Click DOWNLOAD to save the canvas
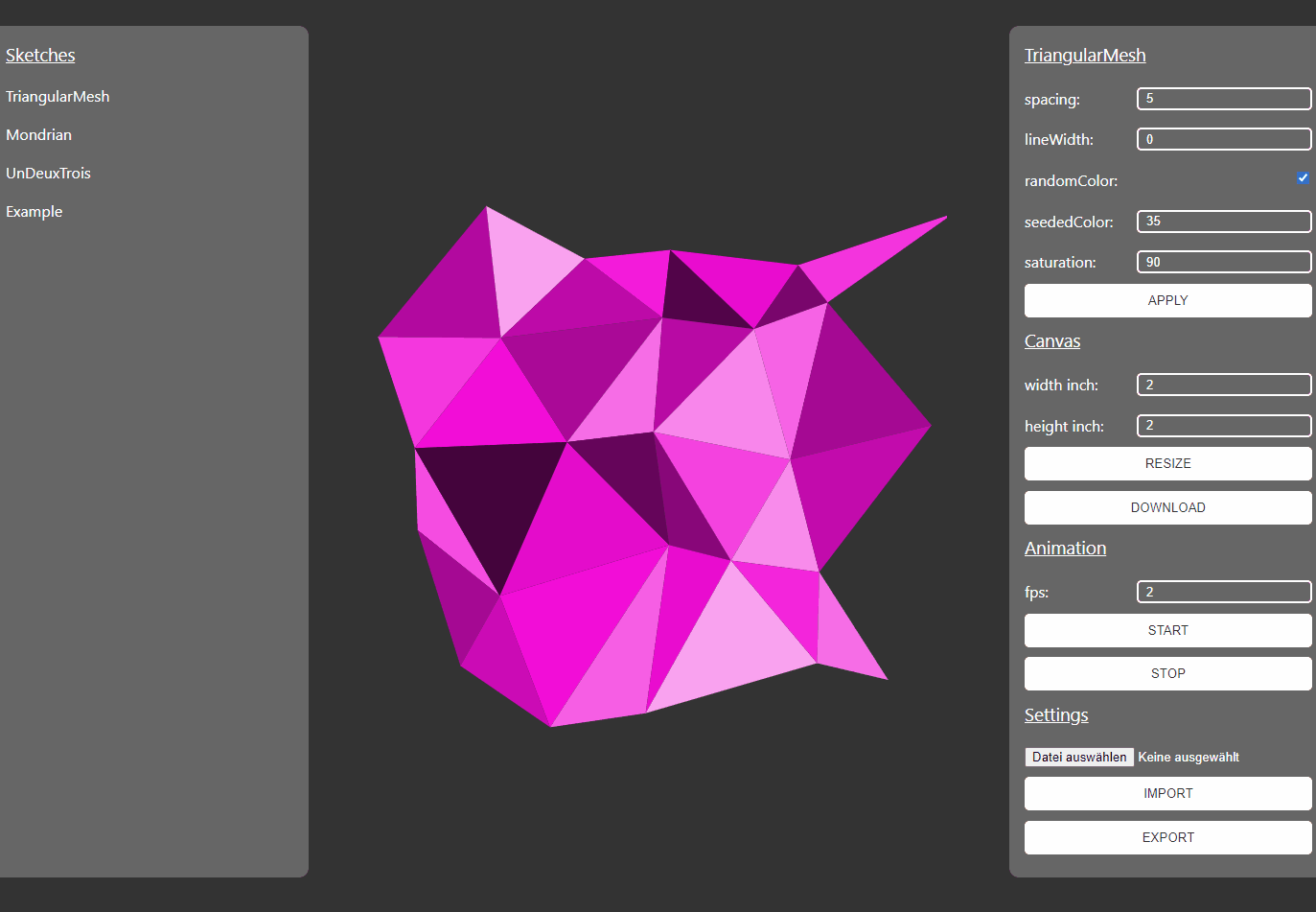 (1167, 507)
